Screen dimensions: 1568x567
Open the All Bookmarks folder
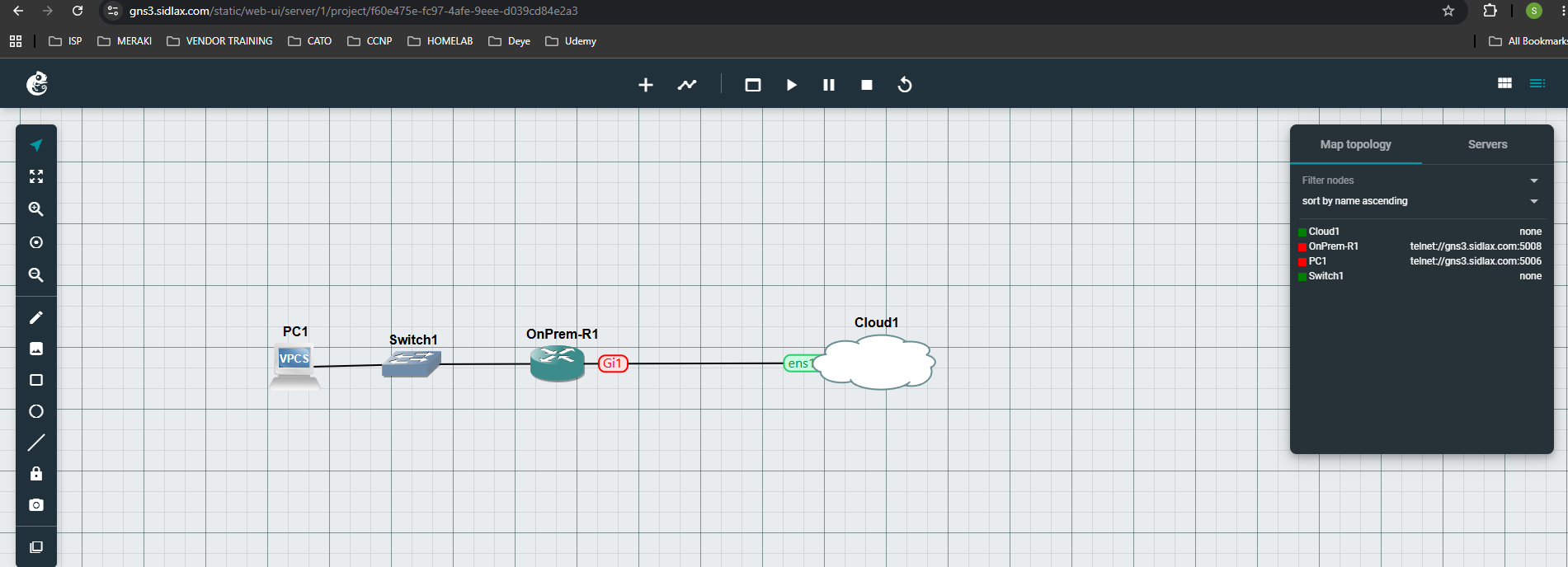coord(1528,41)
